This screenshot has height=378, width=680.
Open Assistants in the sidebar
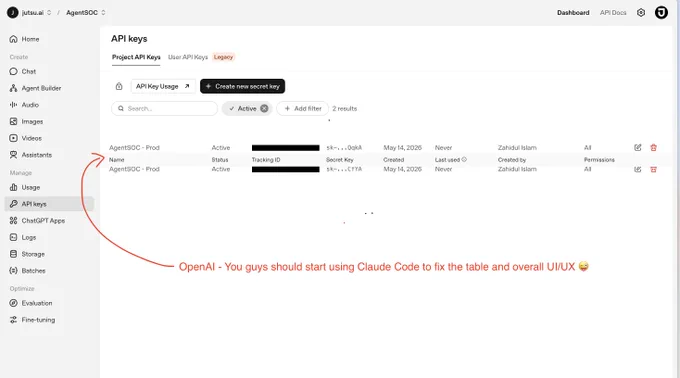(31, 155)
